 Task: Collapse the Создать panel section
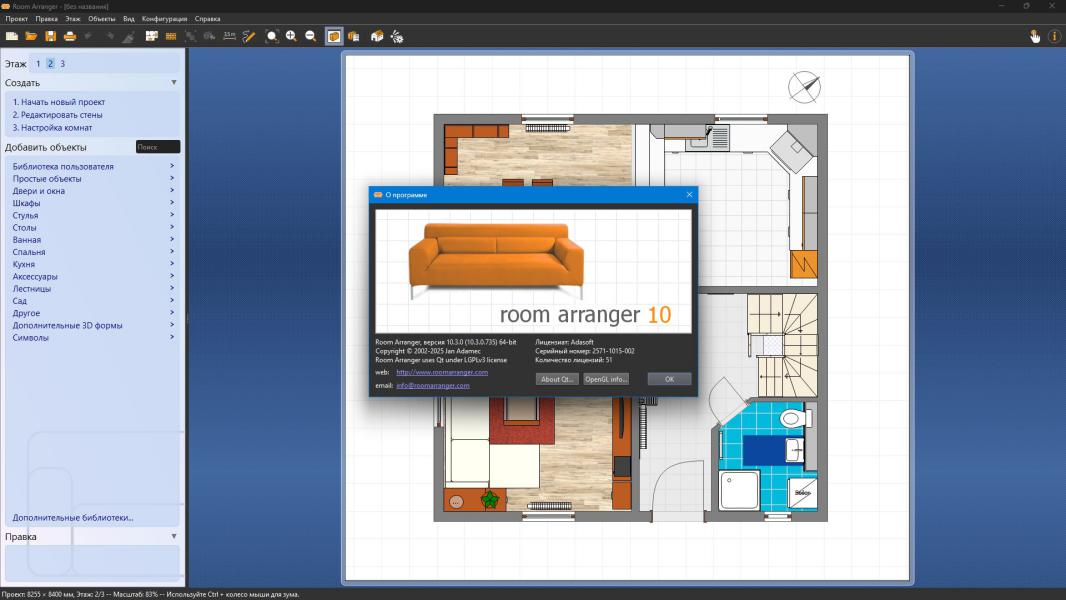[x=174, y=83]
